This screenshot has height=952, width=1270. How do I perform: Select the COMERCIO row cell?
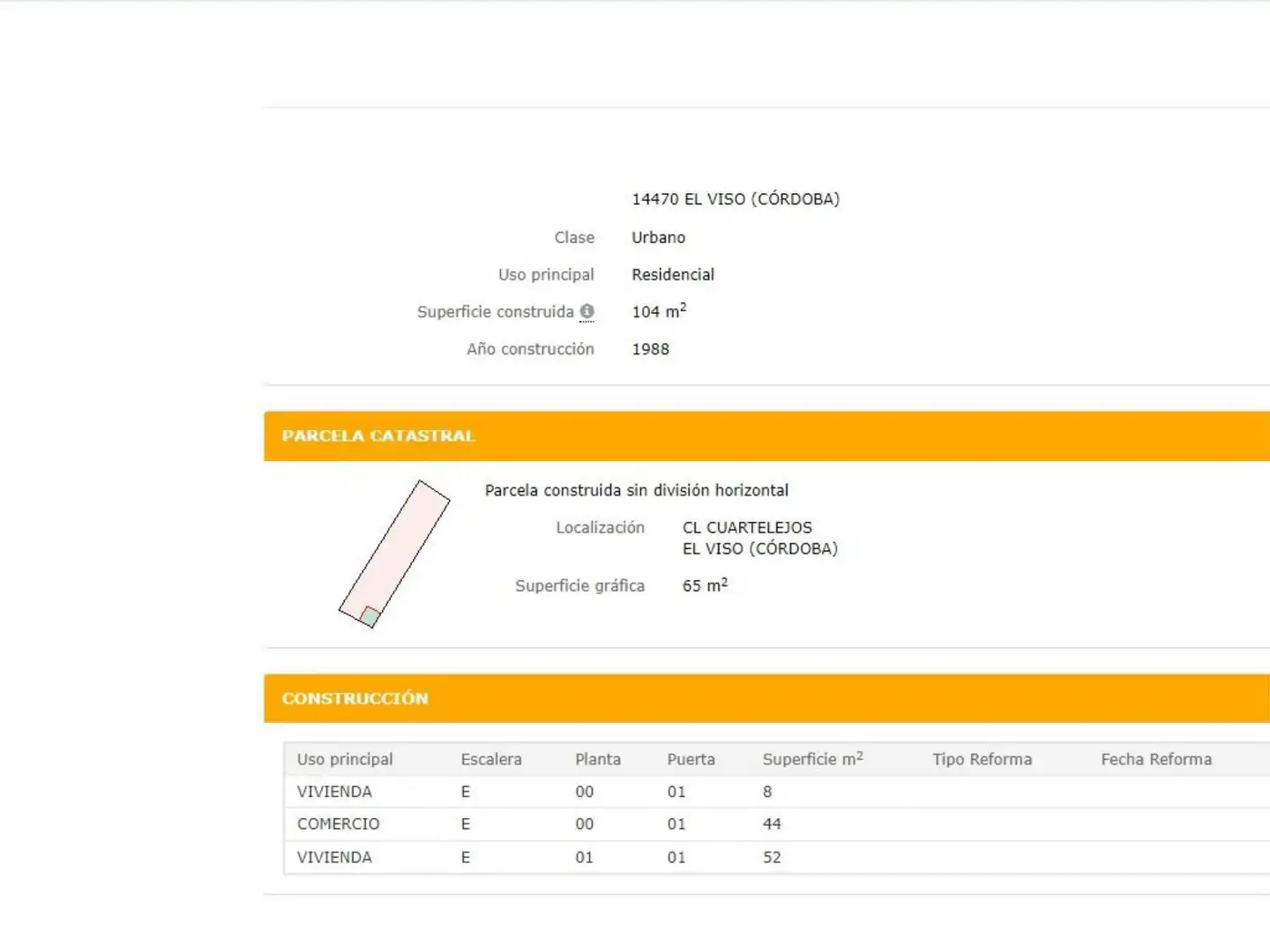pyautogui.click(x=338, y=824)
